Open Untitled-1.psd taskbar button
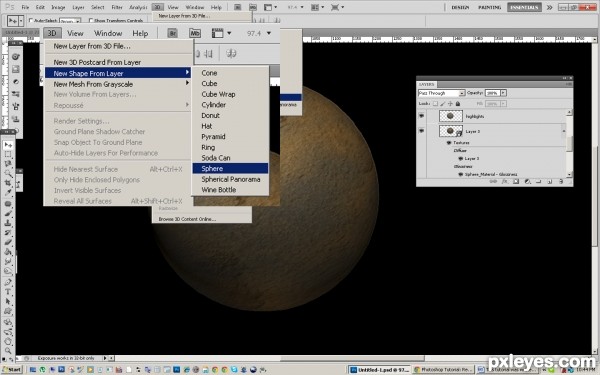Viewport: 600px width, 375px height. coord(379,370)
